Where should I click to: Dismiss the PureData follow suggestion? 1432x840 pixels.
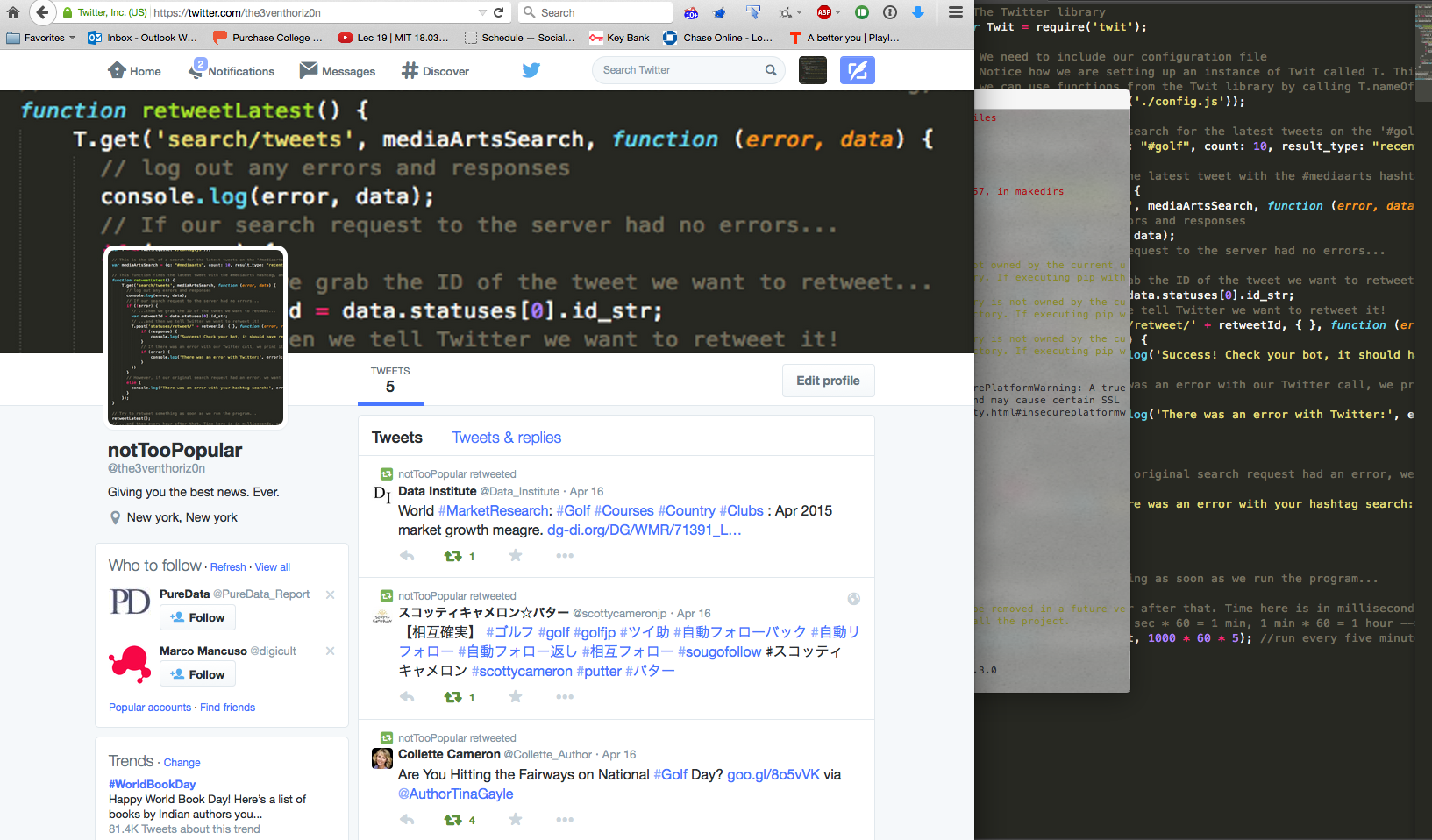click(331, 594)
